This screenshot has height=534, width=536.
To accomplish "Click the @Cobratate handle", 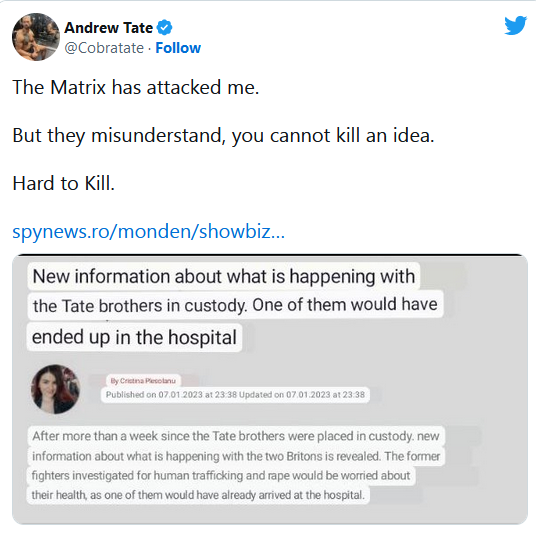I will (x=104, y=48).
